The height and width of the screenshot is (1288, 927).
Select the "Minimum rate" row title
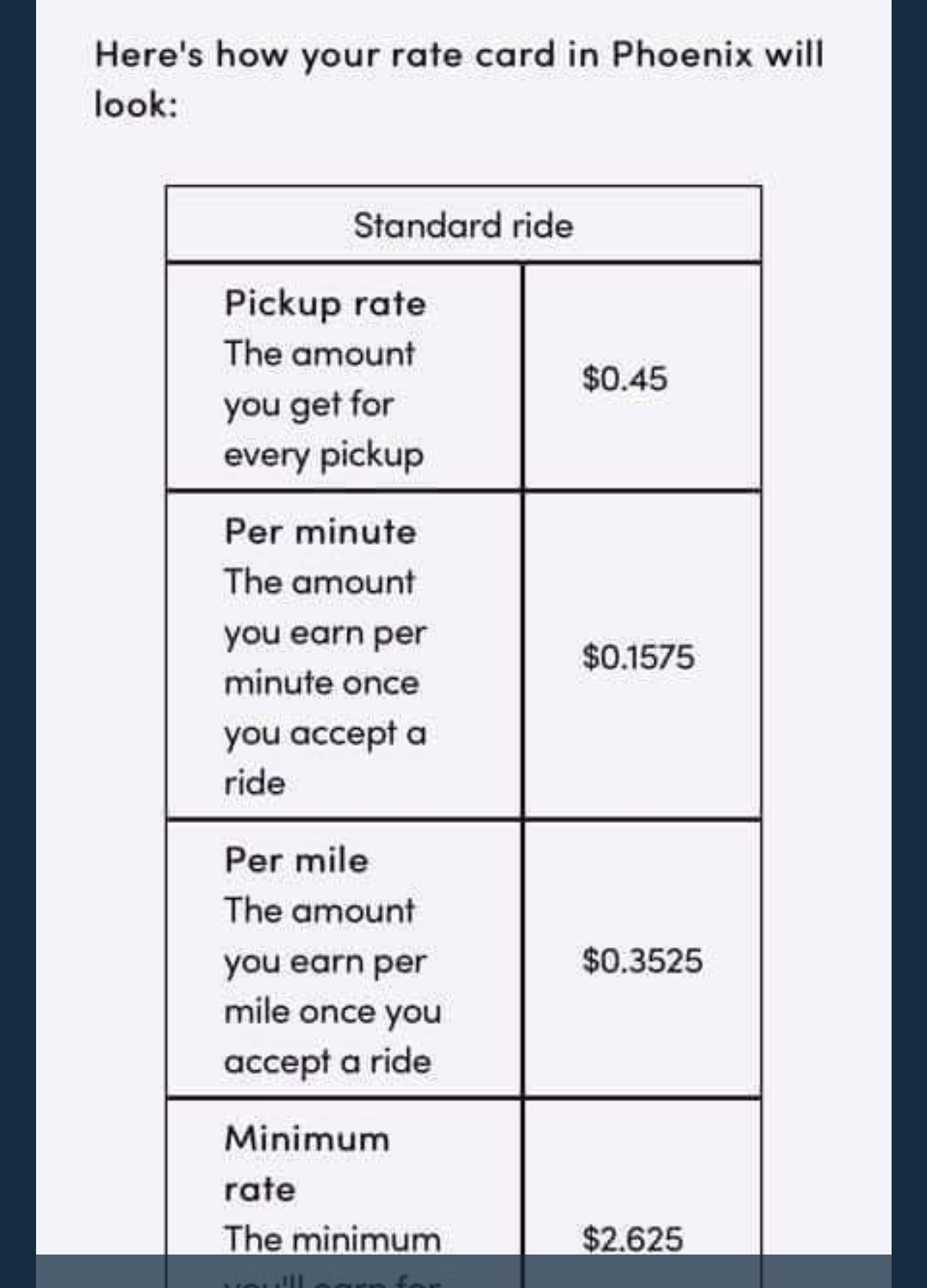click(307, 1163)
